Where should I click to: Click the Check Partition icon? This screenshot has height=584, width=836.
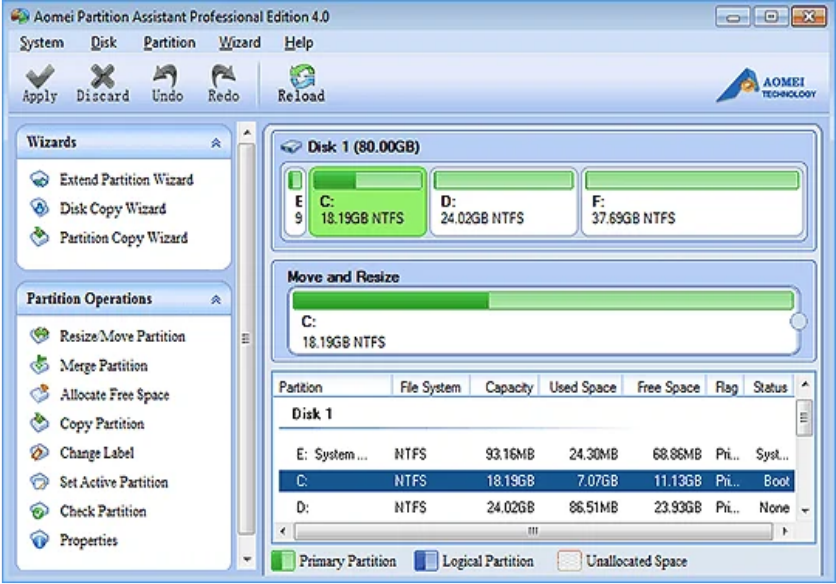click(x=39, y=511)
